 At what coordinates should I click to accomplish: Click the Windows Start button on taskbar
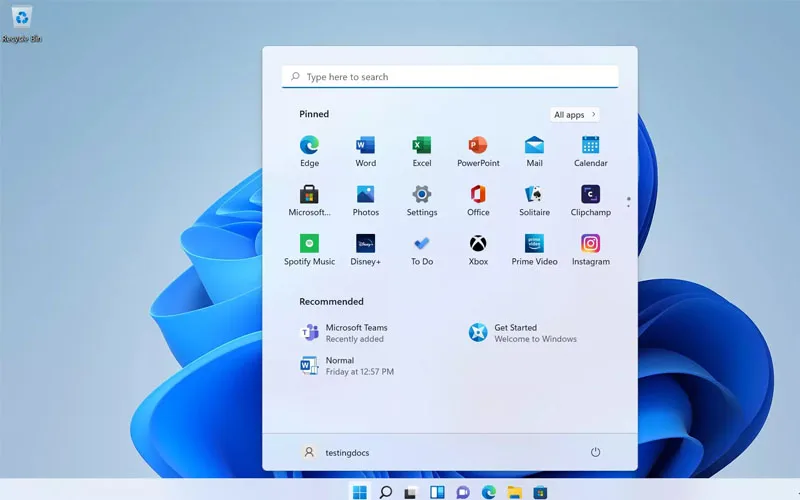(x=360, y=491)
